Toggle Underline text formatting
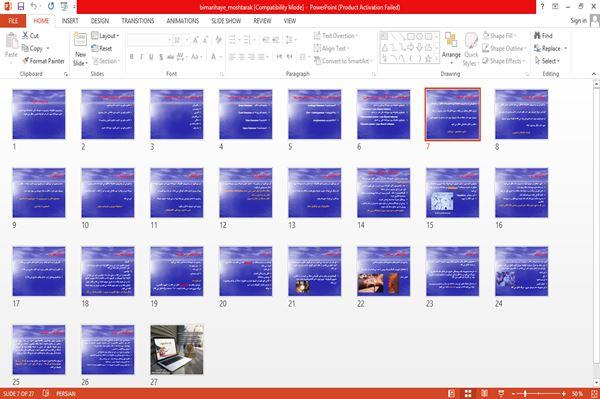This screenshot has width=600, height=399. pos(151,57)
